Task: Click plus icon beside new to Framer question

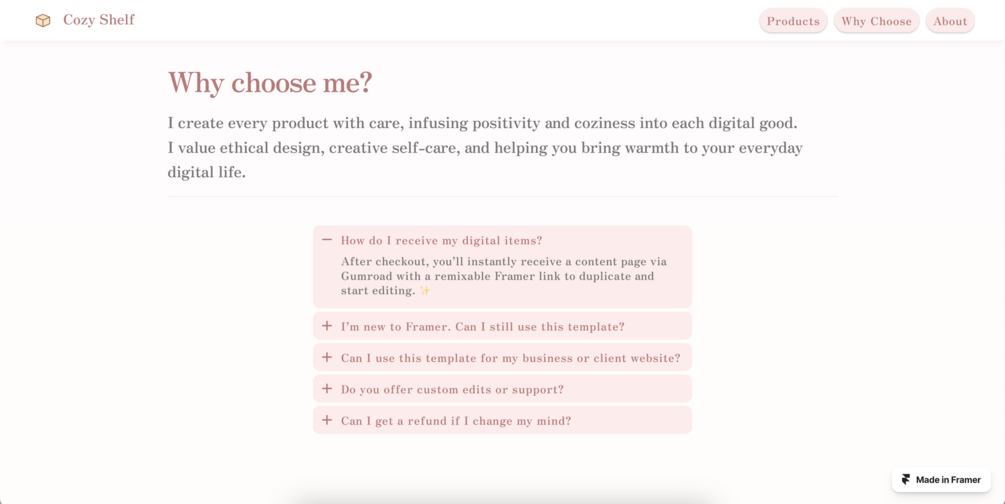Action: click(327, 326)
